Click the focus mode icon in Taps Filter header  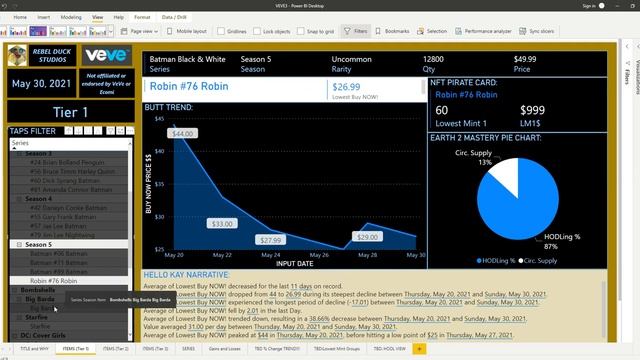pyautogui.click(x=120, y=131)
